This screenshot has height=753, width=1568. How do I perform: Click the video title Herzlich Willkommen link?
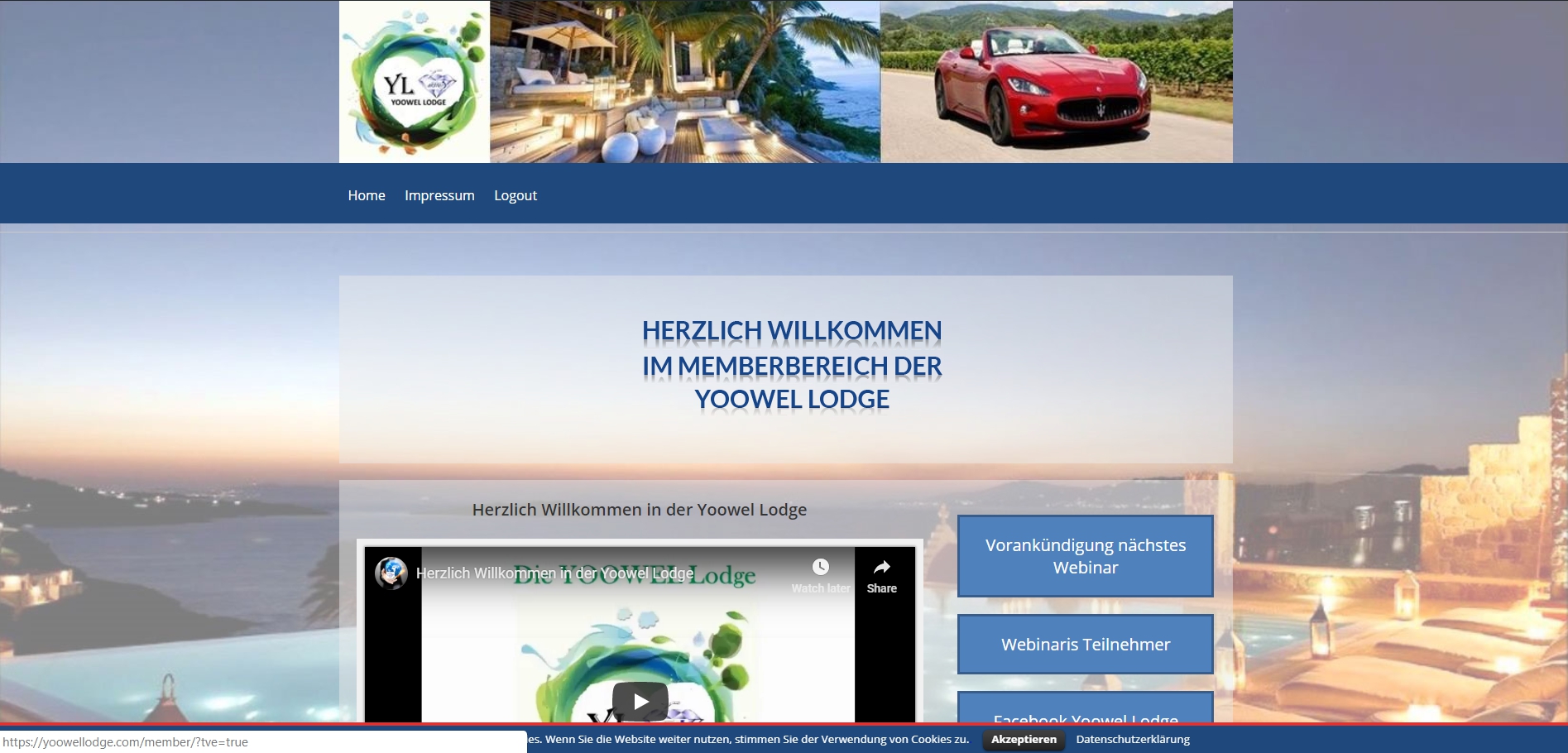[555, 573]
